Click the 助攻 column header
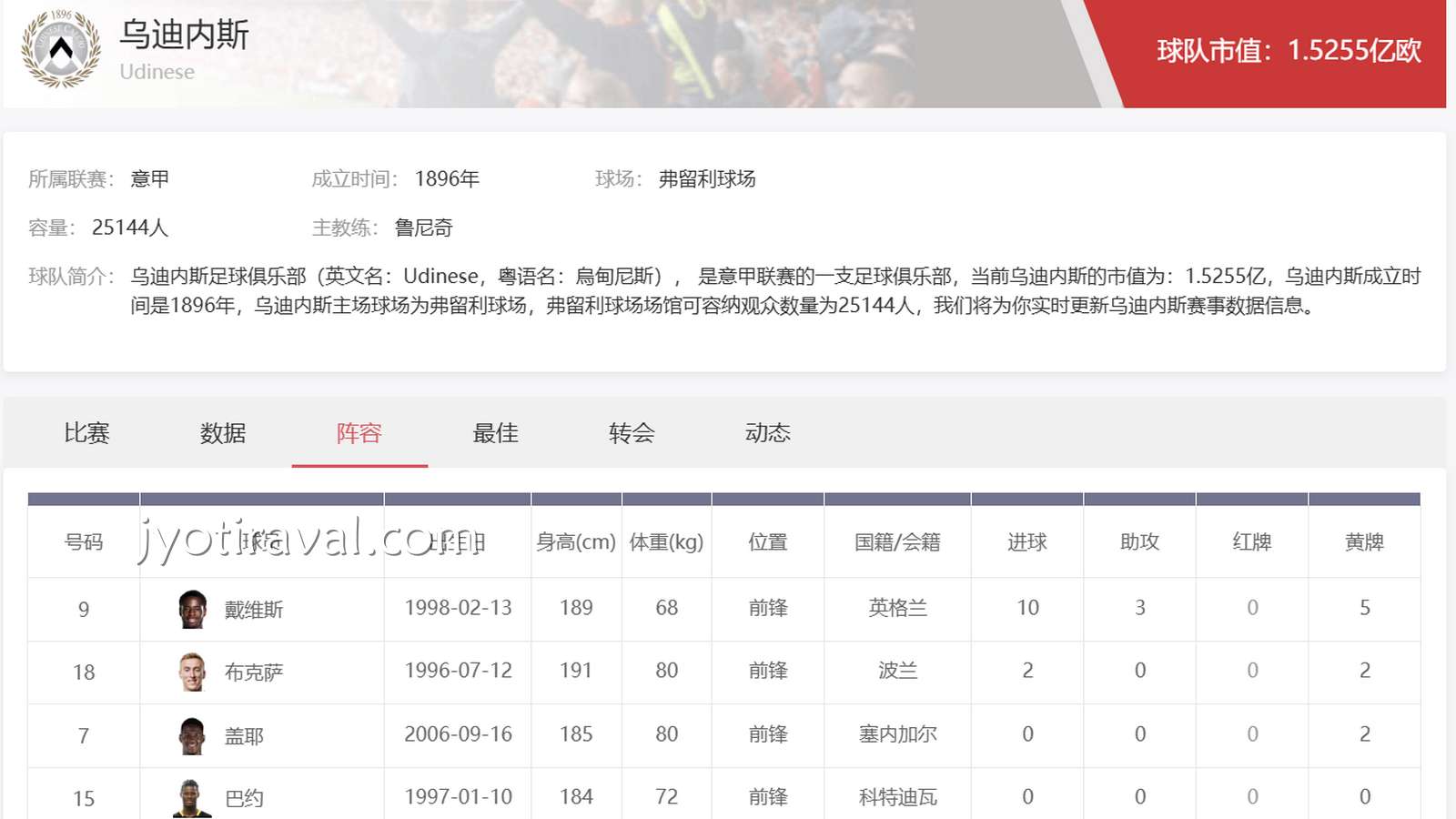Viewport: 1456px width, 819px height. 1139,542
